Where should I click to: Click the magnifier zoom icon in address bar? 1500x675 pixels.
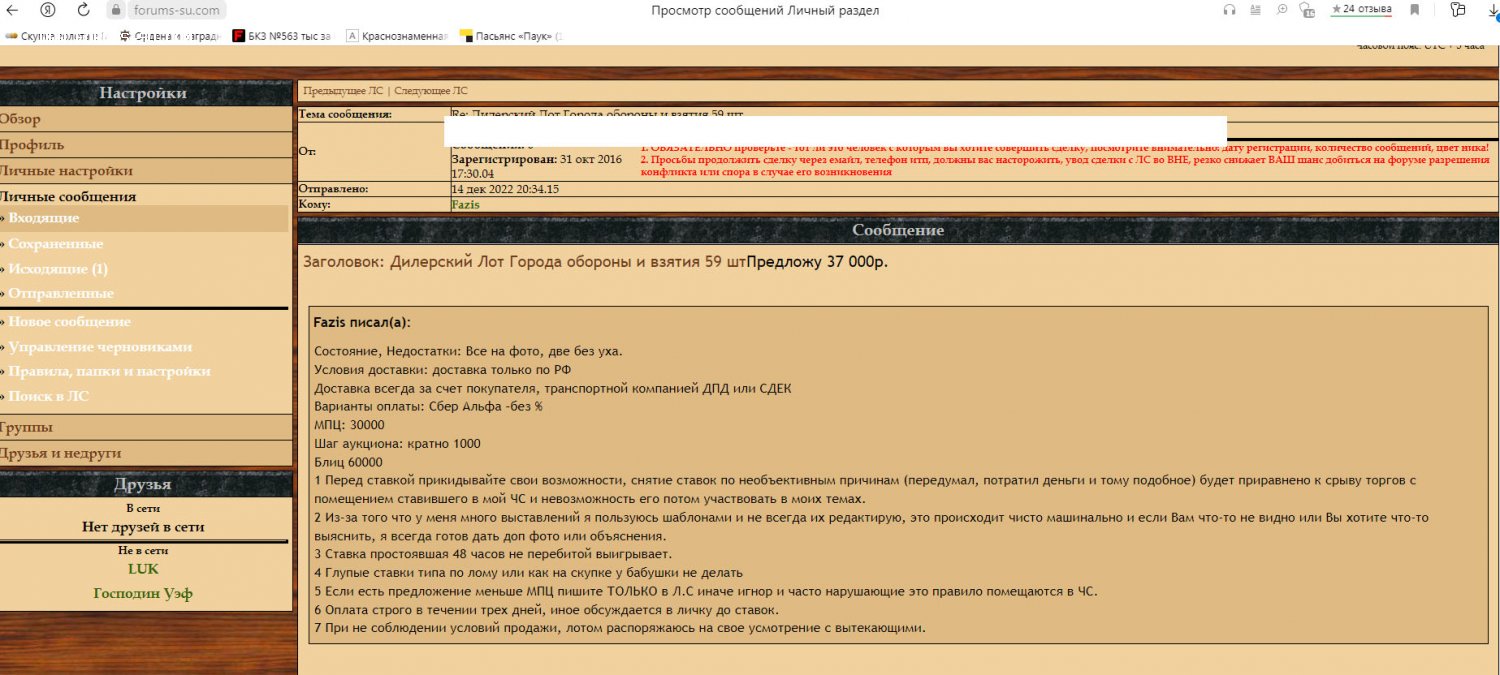click(1282, 10)
